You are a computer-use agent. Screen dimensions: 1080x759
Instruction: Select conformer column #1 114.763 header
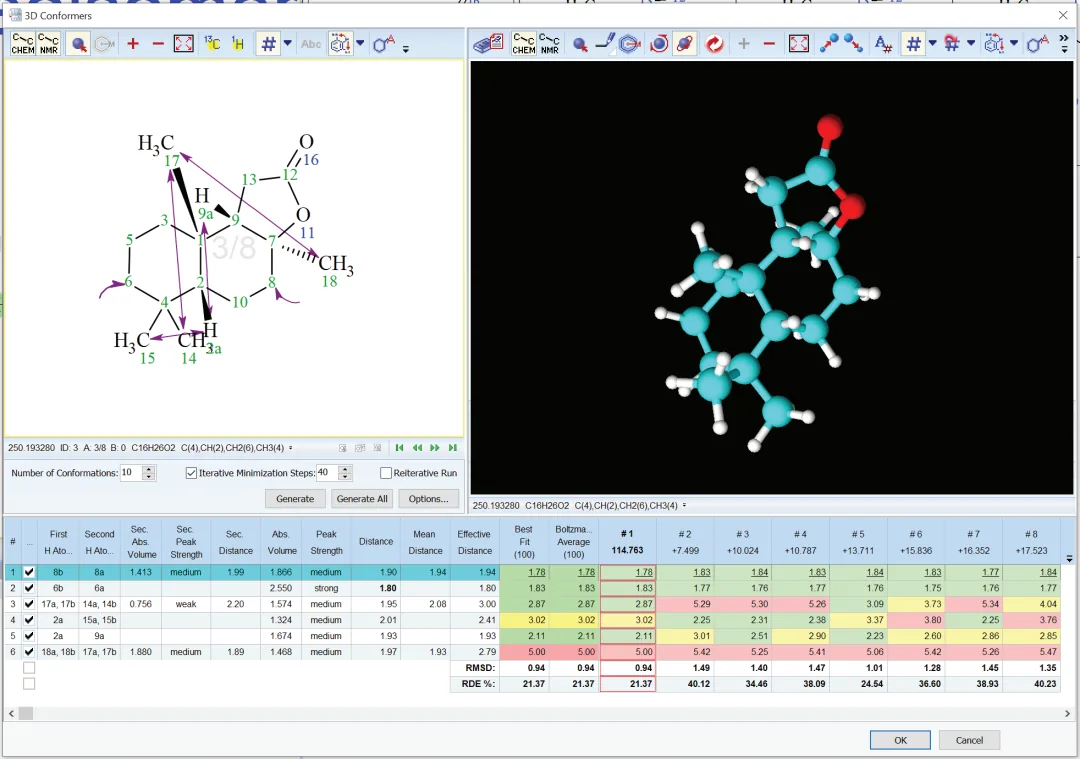(627, 542)
